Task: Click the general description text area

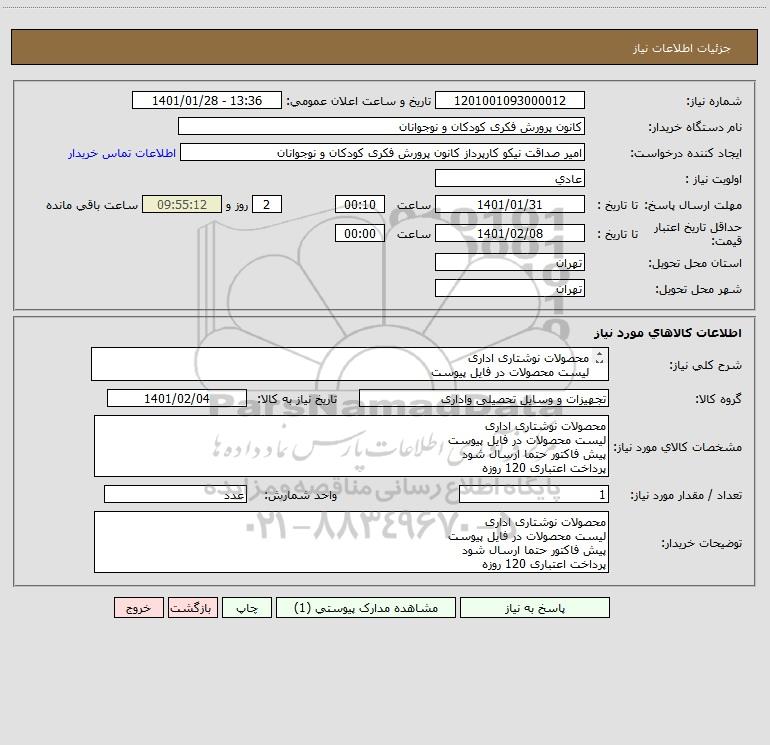Action: (x=350, y=364)
